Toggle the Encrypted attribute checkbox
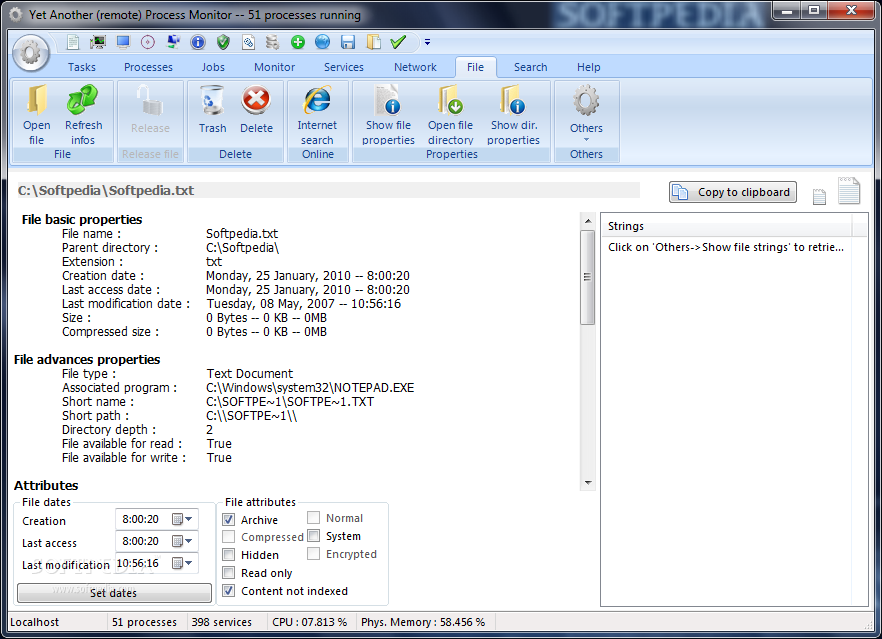 (313, 554)
